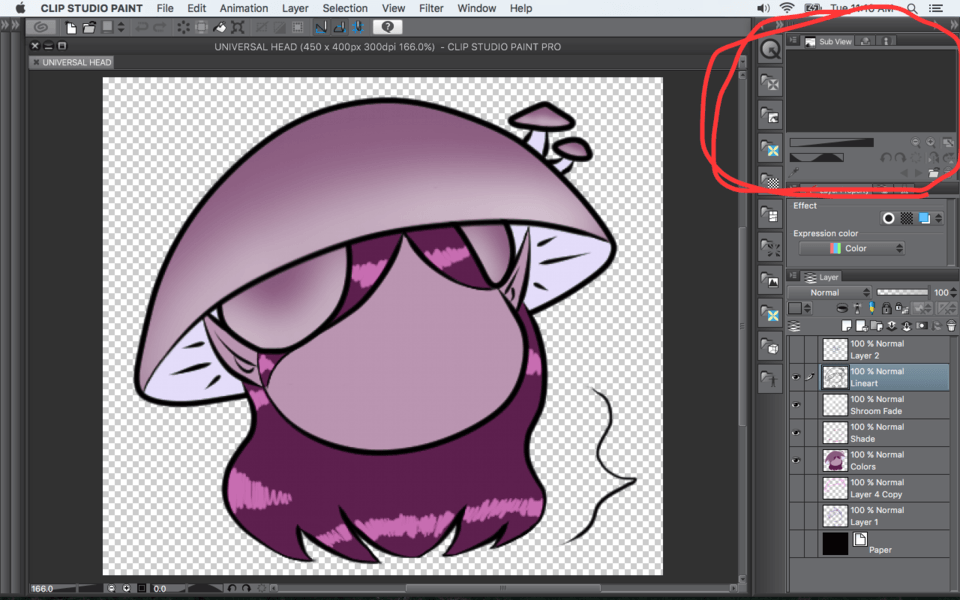Click the Quick Access 'Q' panel icon

tap(770, 48)
